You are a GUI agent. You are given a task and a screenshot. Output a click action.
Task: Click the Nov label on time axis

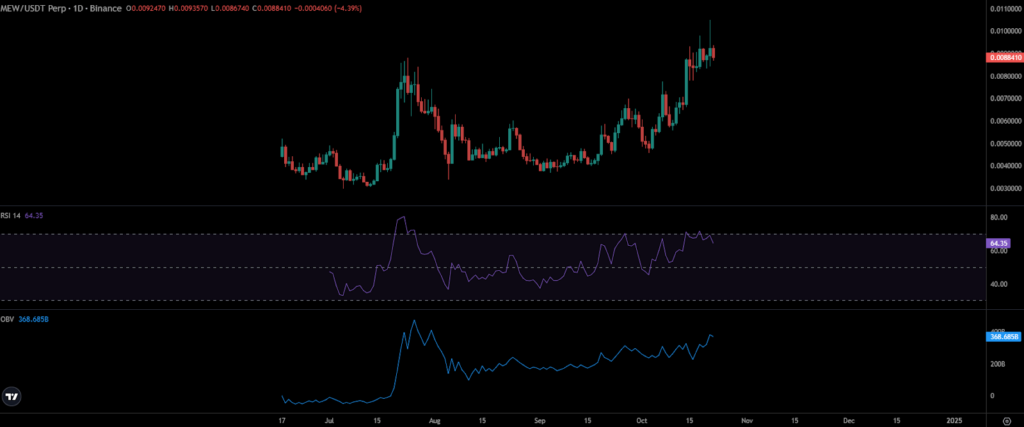pyautogui.click(x=748, y=420)
